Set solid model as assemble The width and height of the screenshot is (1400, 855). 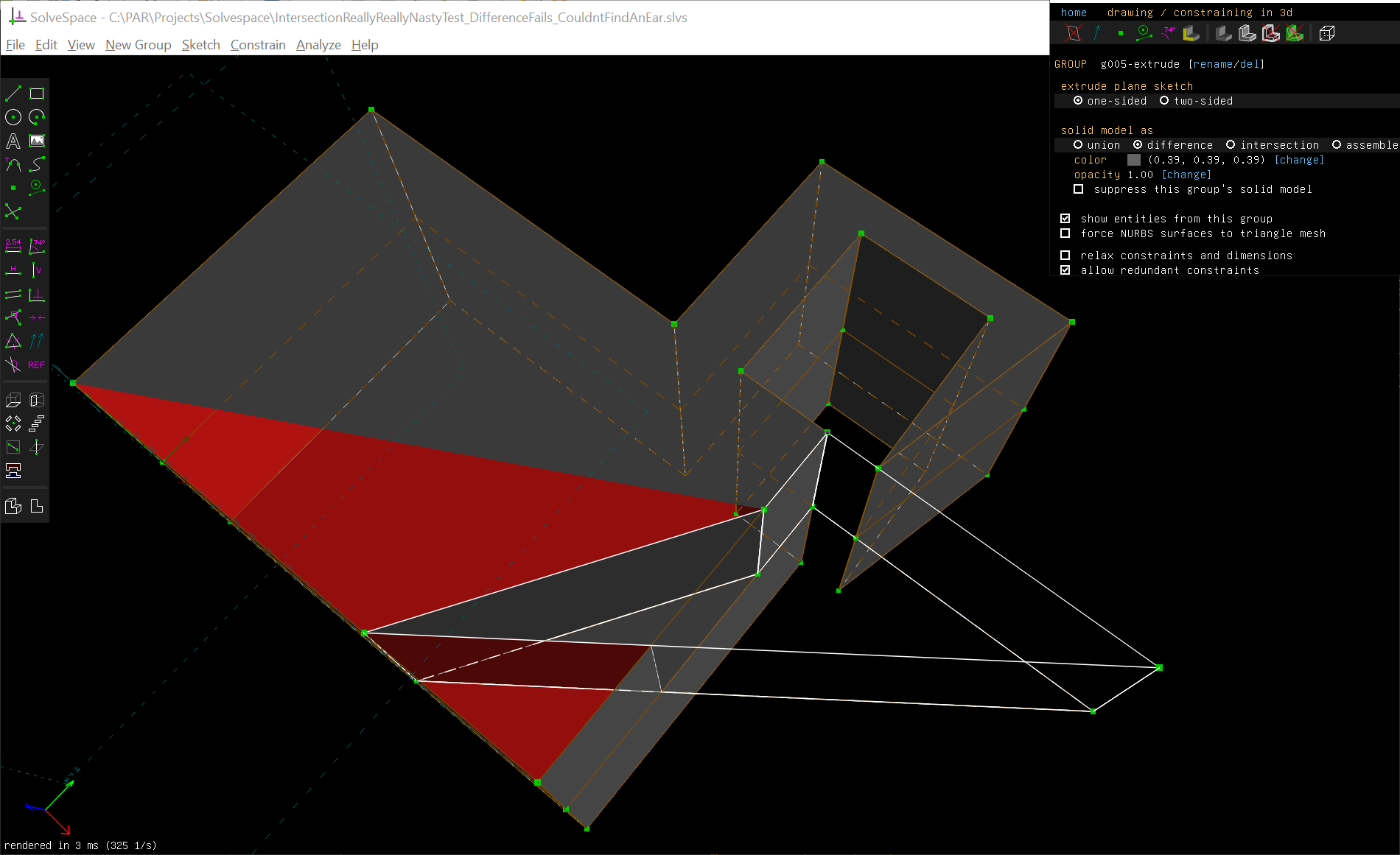(1365, 145)
